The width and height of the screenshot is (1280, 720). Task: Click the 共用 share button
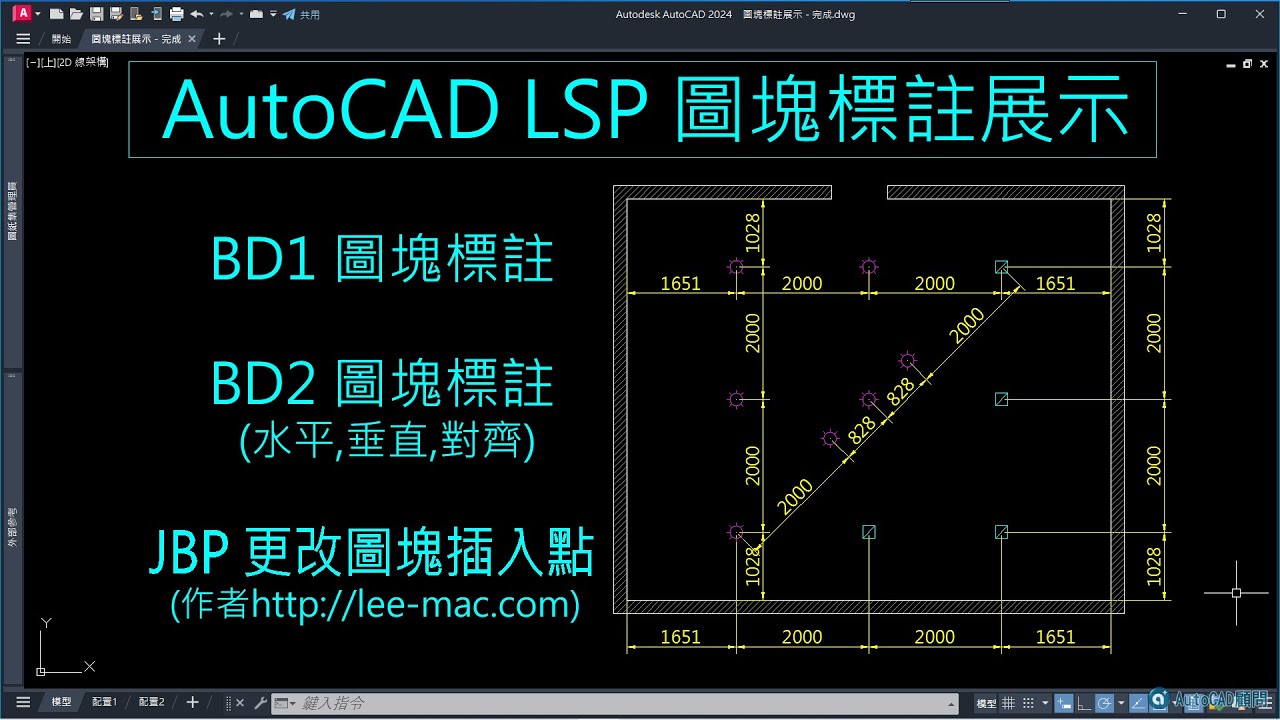pos(301,14)
